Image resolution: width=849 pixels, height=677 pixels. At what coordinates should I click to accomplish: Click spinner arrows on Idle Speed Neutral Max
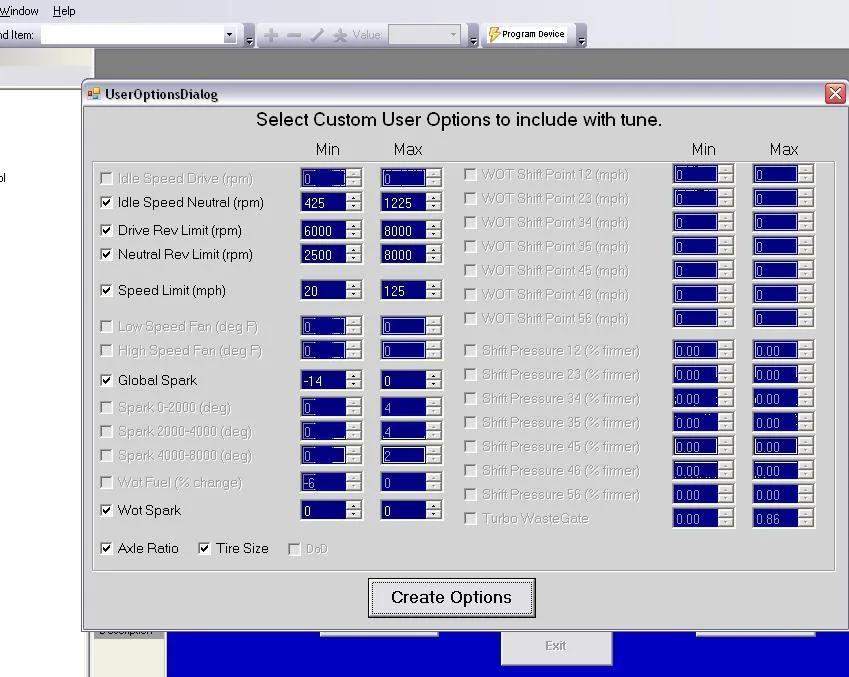(x=434, y=203)
